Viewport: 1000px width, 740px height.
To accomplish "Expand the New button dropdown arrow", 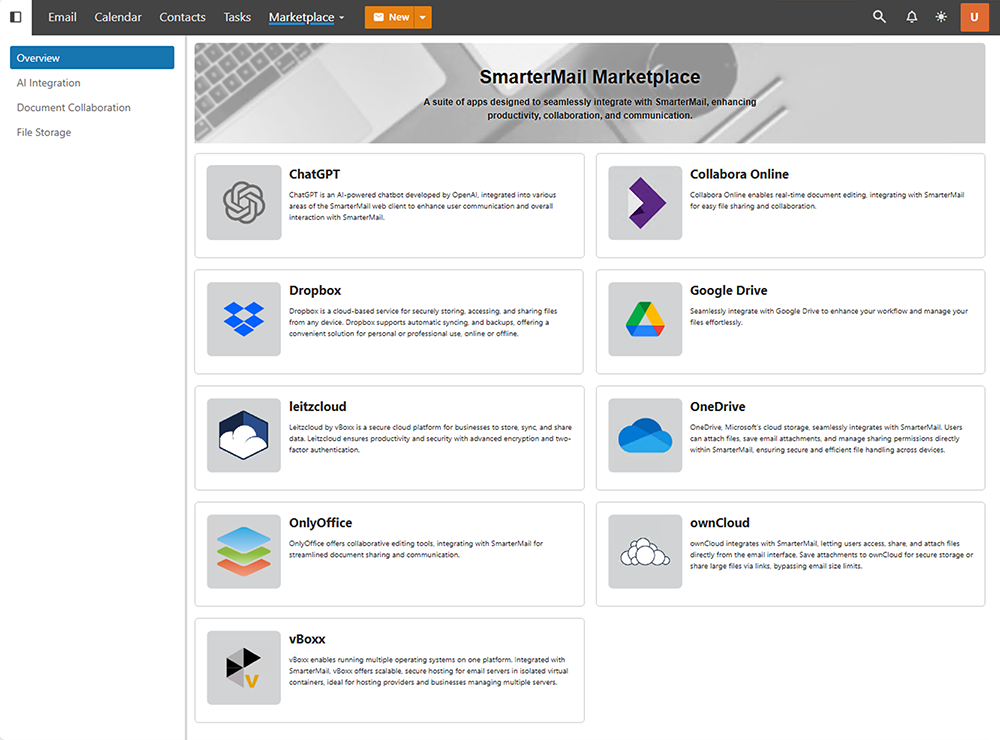I will click(423, 17).
